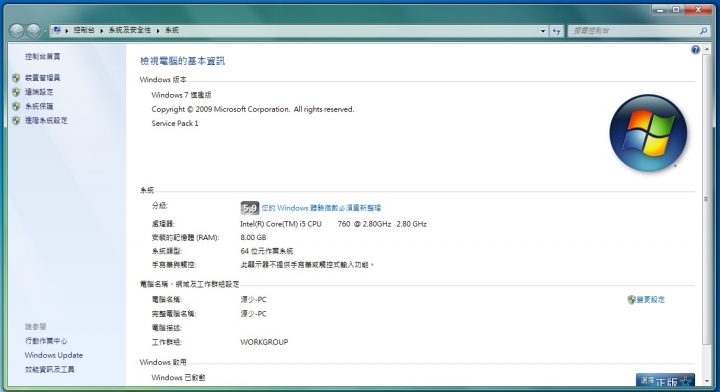Maximize the System window
720x392 pixels.
[x=676, y=9]
